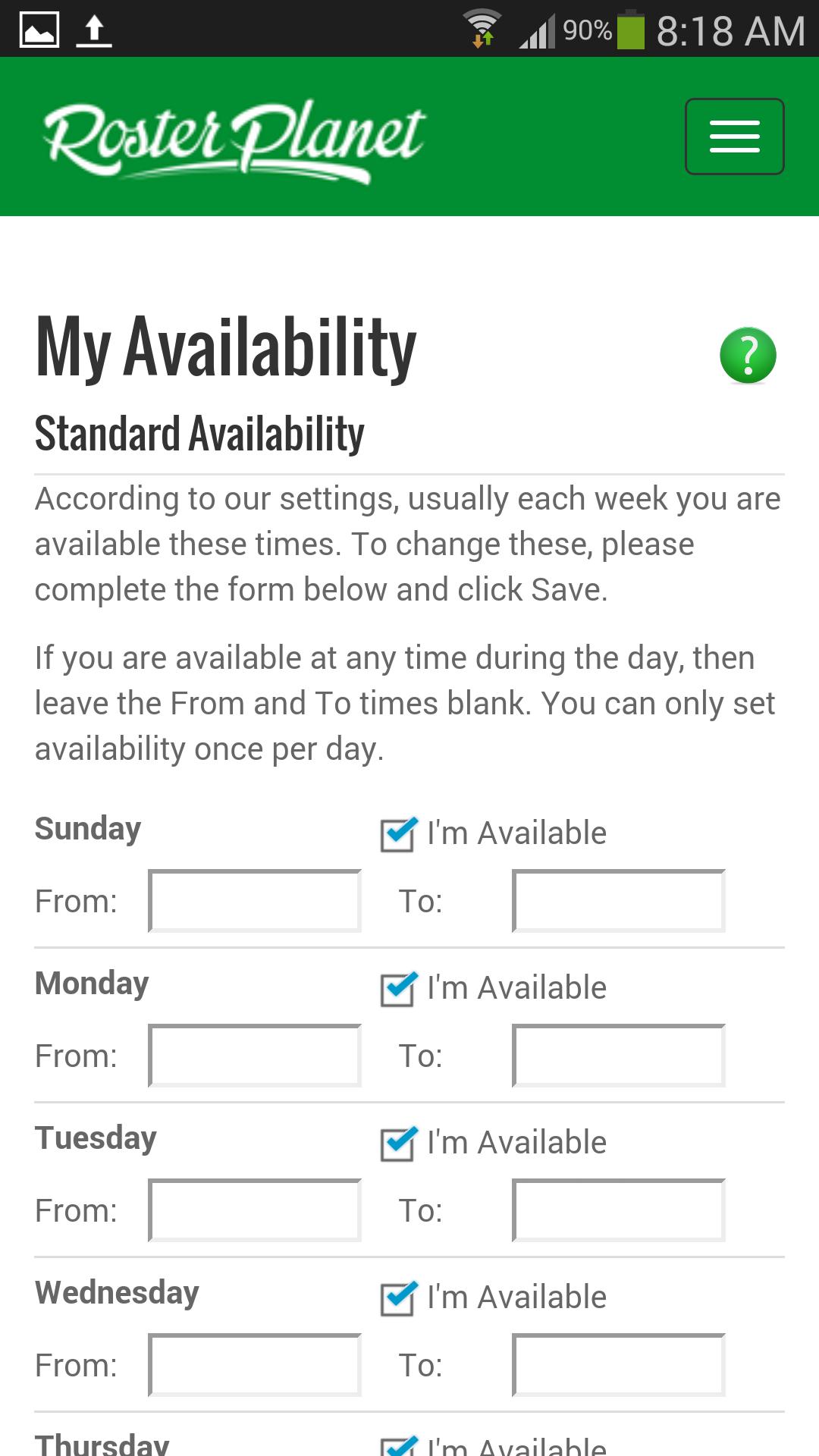Toggle Monday's I'm Available checkbox

[398, 989]
